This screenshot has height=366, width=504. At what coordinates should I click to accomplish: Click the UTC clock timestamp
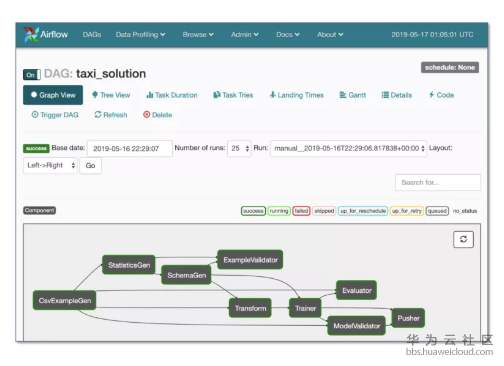(432, 35)
